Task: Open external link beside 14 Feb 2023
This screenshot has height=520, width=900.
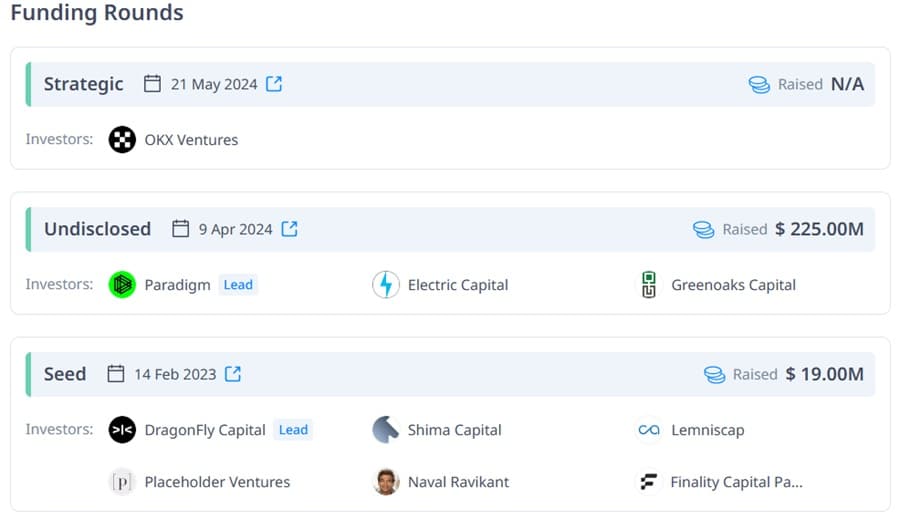Action: [x=232, y=374]
